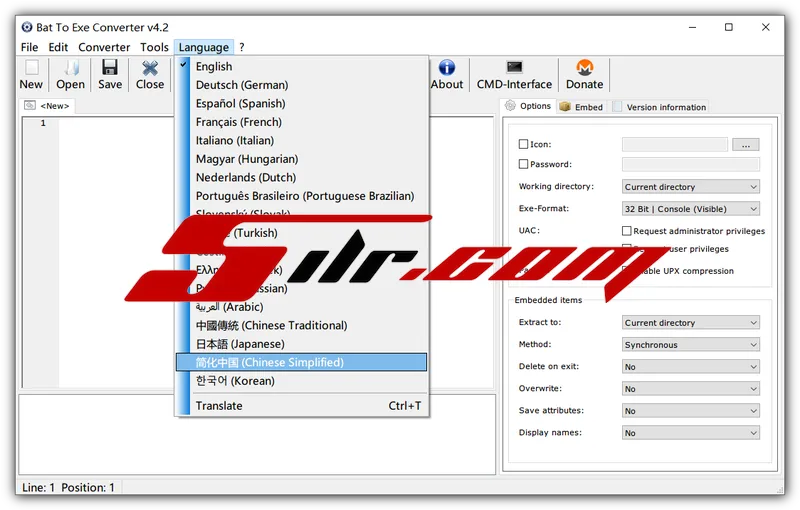800x510 pixels.
Task: Expand the Save attributes dropdown
Action: [x=690, y=411]
